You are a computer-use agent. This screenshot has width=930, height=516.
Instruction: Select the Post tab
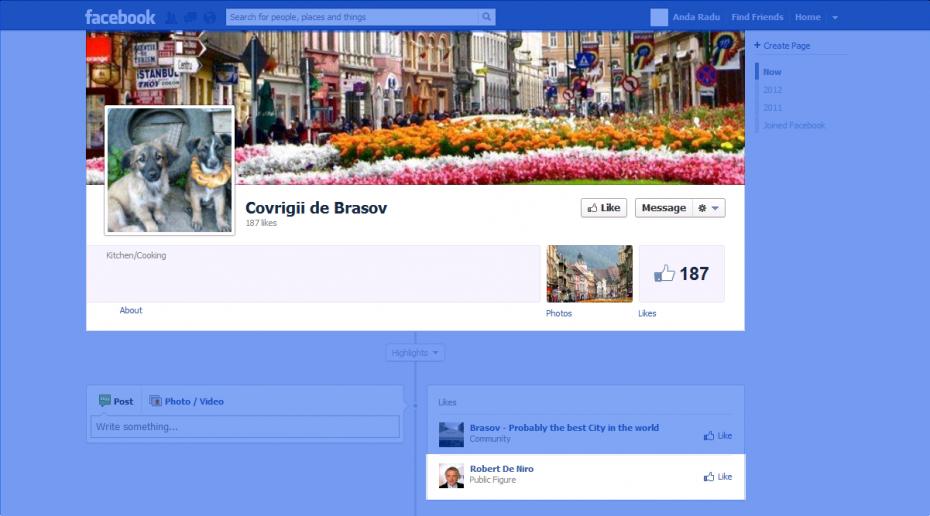tap(116, 402)
